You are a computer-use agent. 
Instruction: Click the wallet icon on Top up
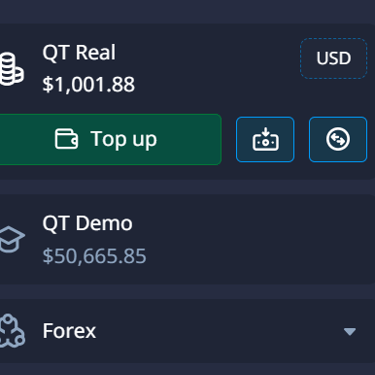[66, 139]
